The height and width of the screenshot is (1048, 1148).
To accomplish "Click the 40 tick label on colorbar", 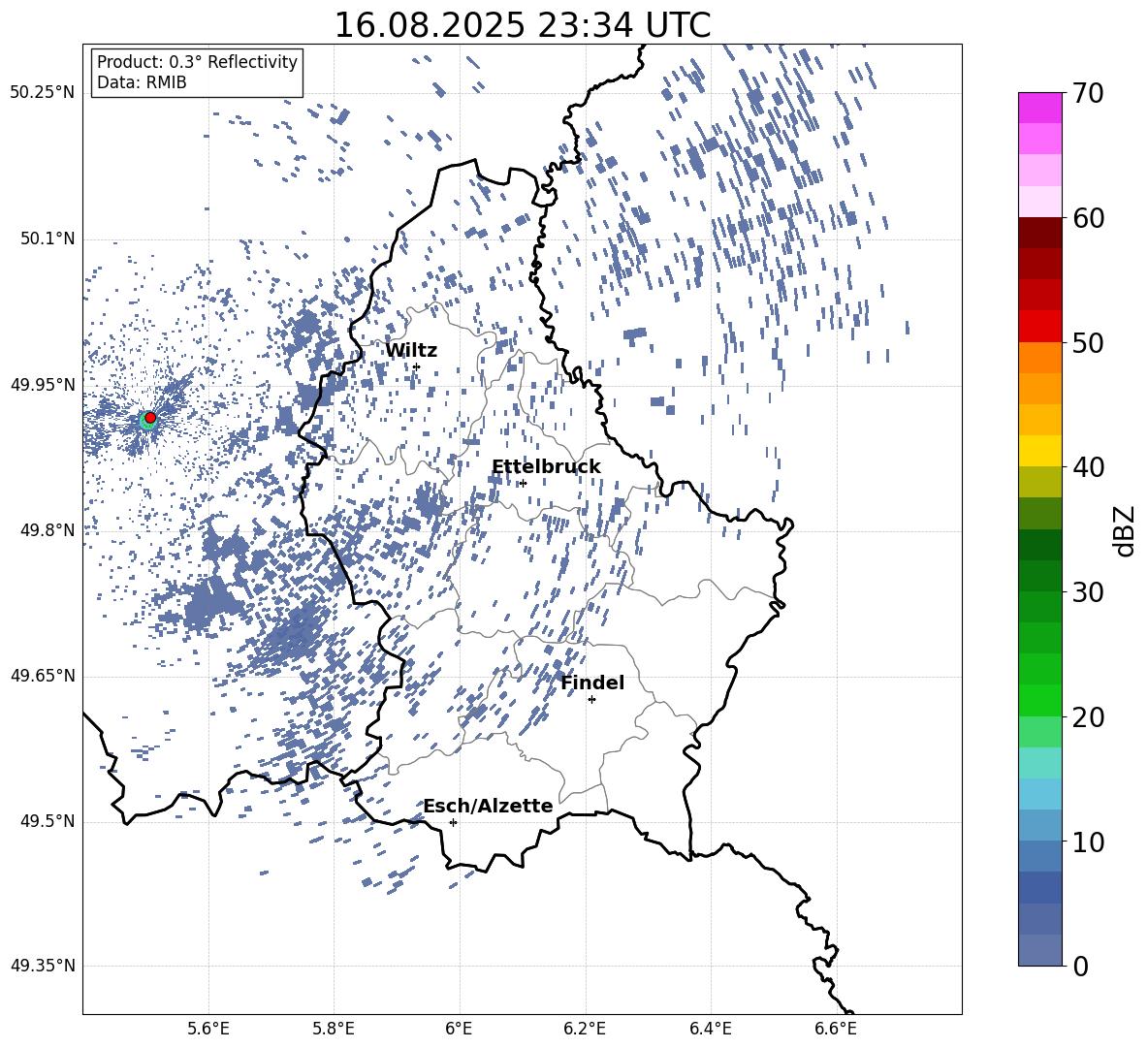I will (x=1088, y=467).
